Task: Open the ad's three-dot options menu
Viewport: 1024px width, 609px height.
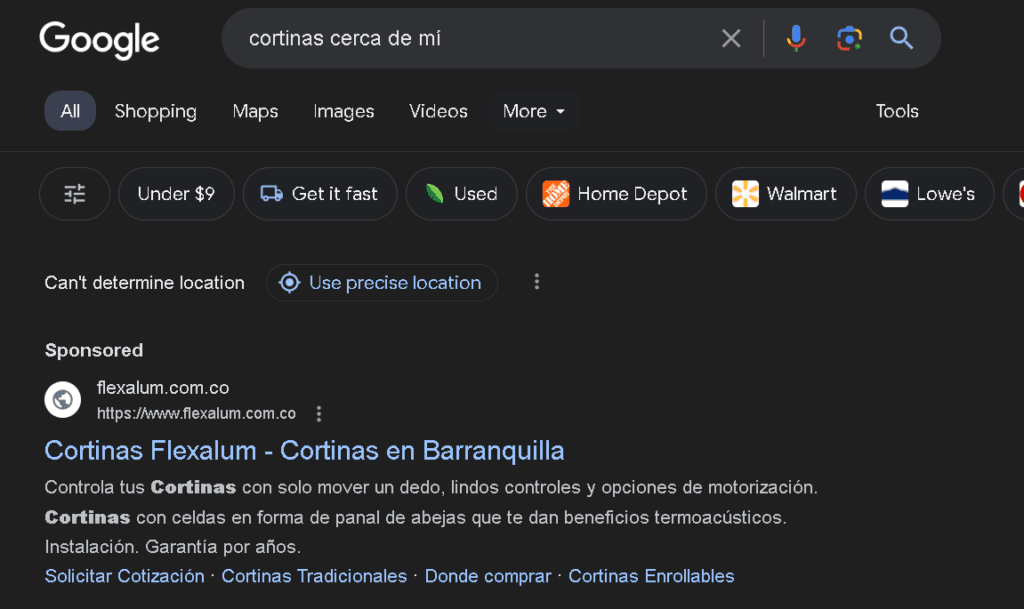Action: [x=319, y=414]
